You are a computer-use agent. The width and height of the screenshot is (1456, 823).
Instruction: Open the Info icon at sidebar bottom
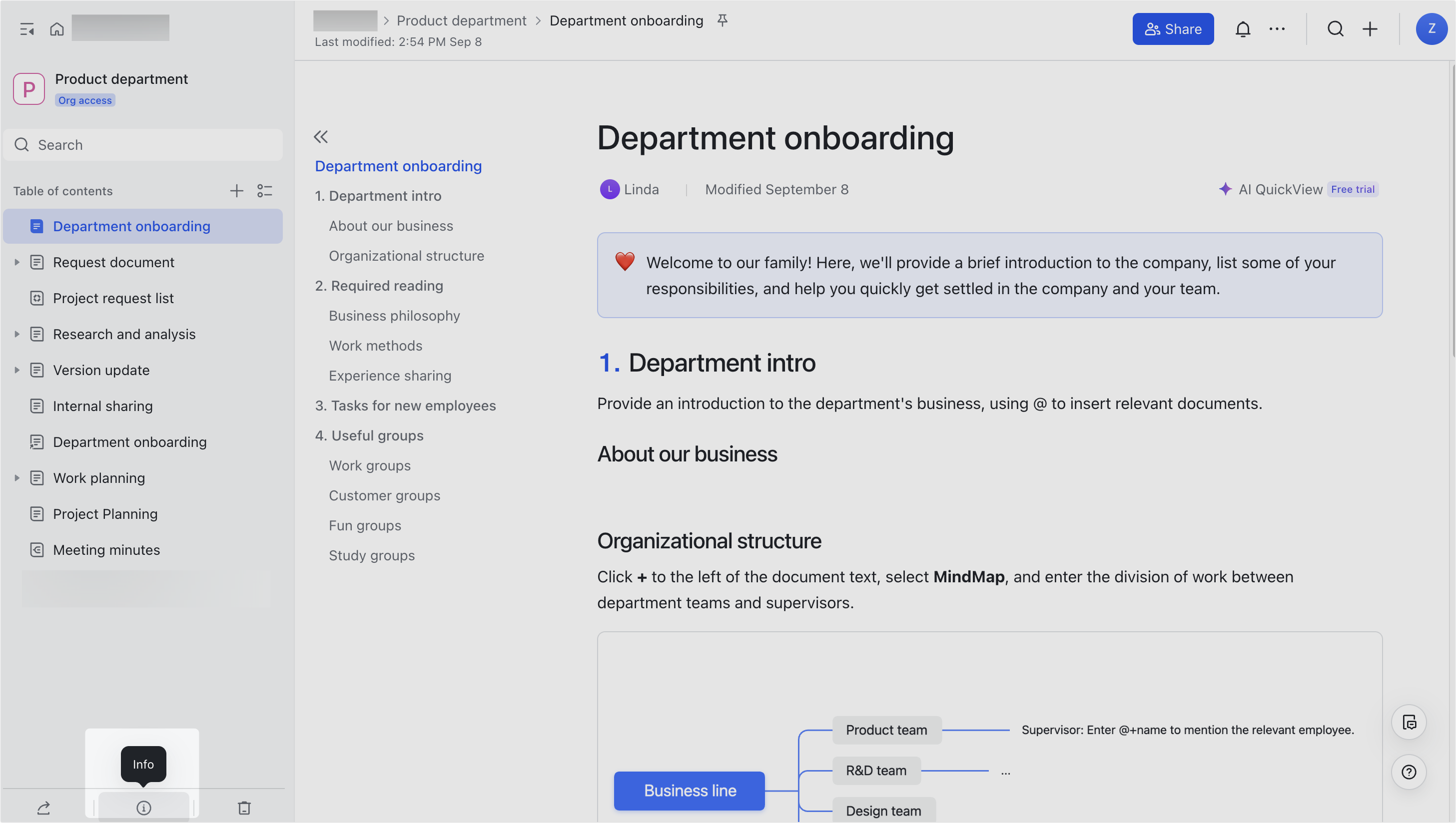click(x=143, y=808)
